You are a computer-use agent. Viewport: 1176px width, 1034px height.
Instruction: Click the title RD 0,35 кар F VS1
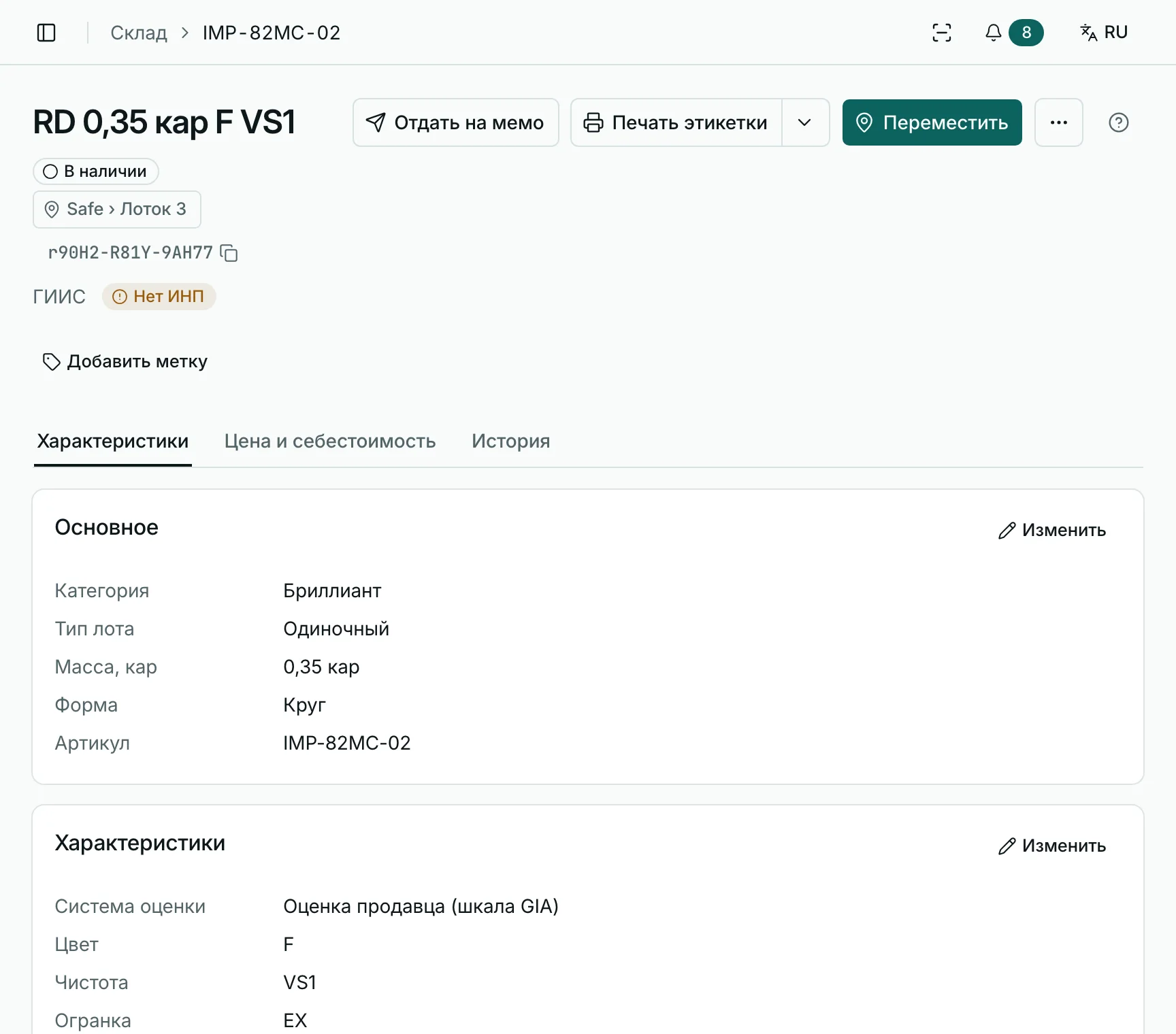tap(164, 122)
